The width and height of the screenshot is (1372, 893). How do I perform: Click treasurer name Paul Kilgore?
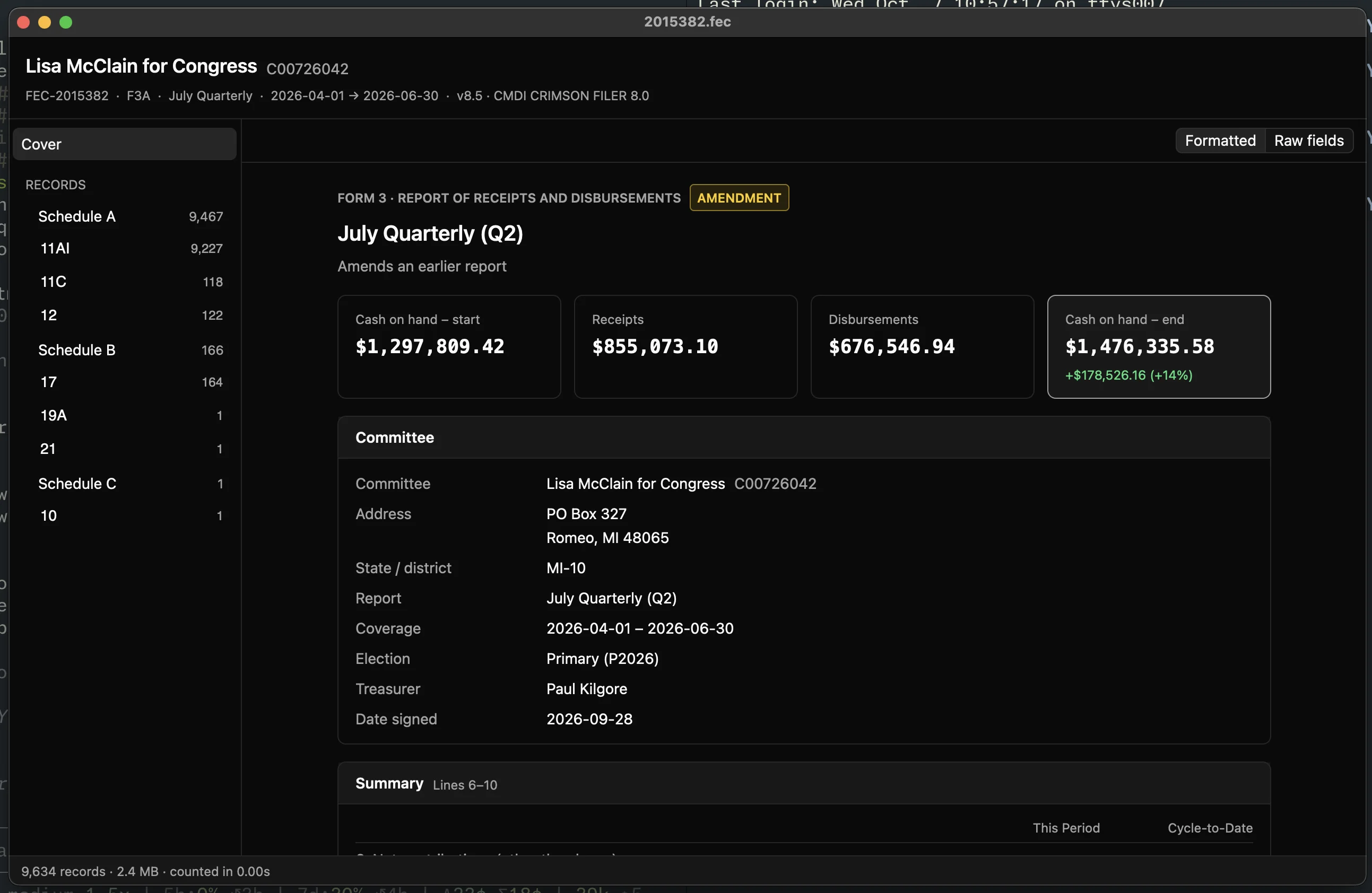[586, 688]
